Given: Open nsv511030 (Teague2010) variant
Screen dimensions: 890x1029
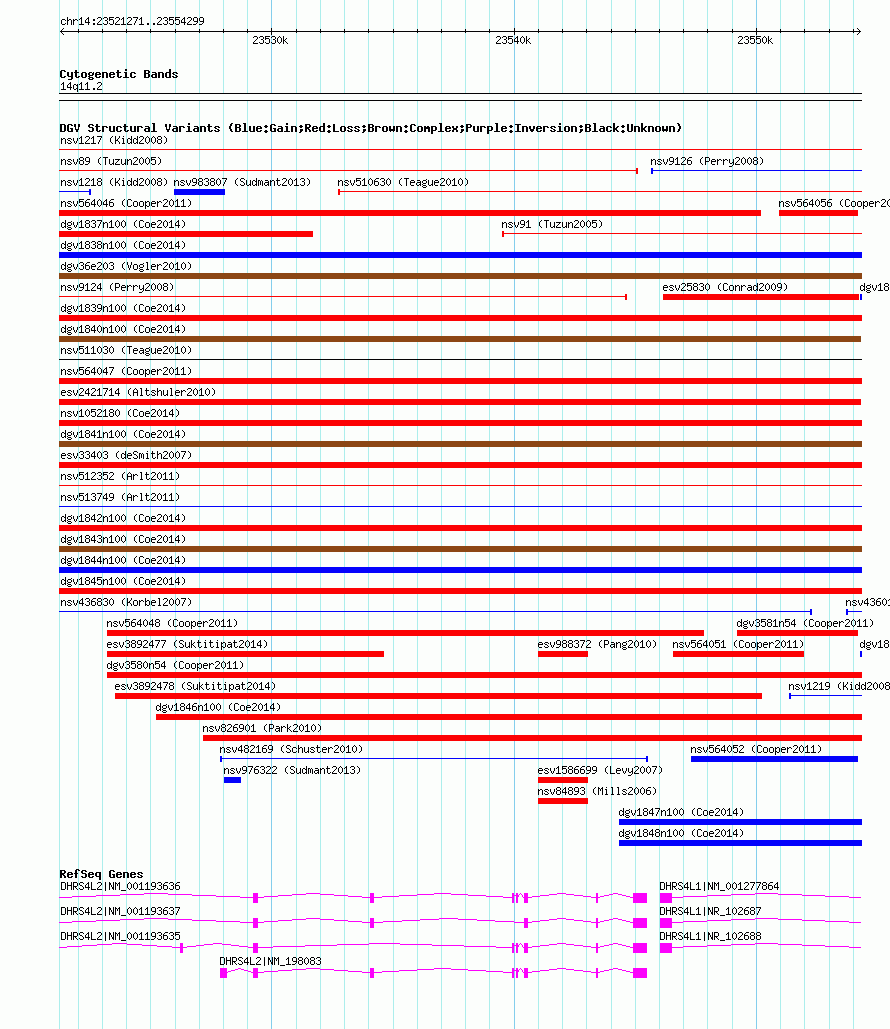Looking at the screenshot, I should [x=126, y=350].
